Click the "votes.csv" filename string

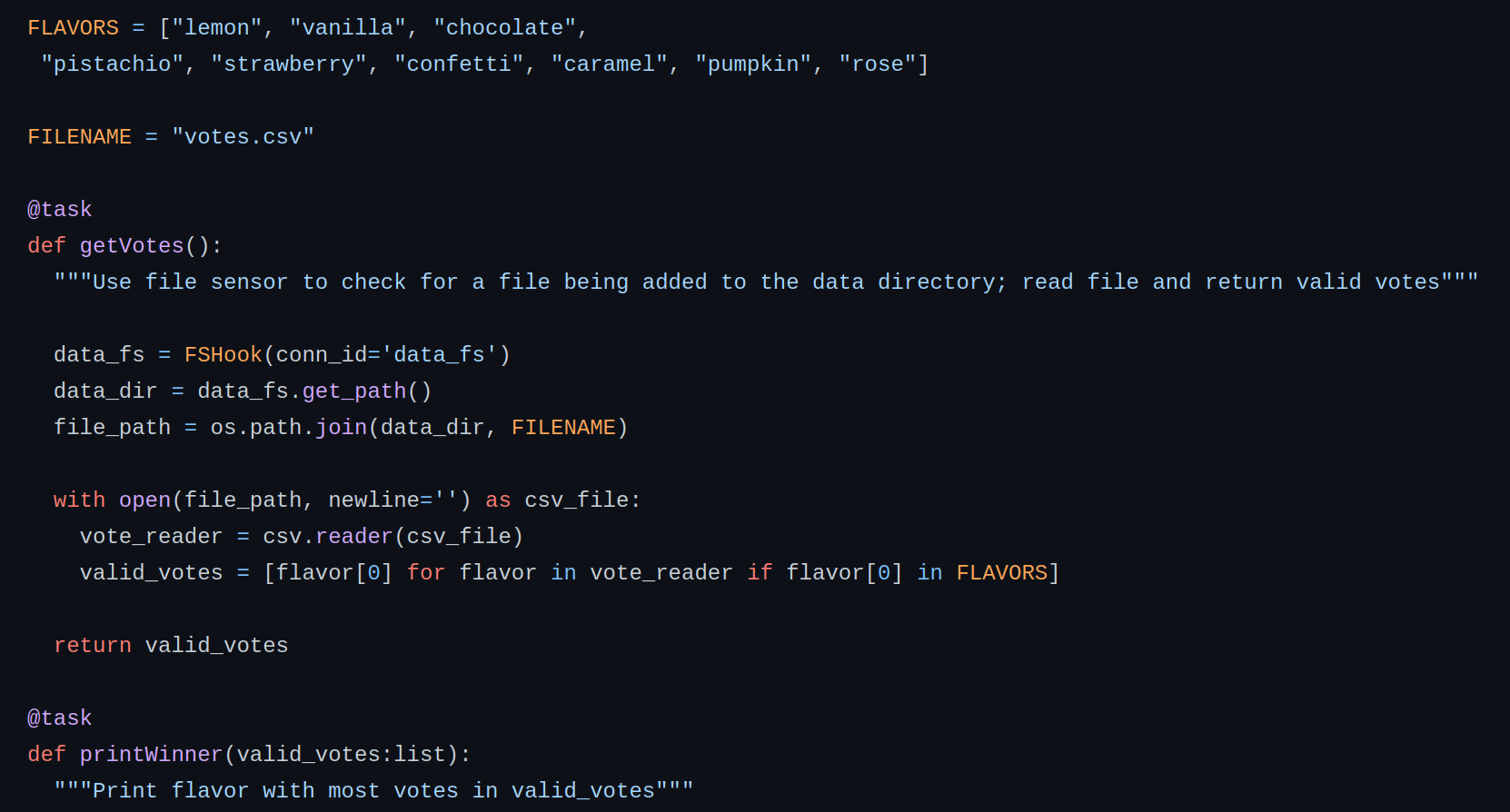(x=243, y=137)
